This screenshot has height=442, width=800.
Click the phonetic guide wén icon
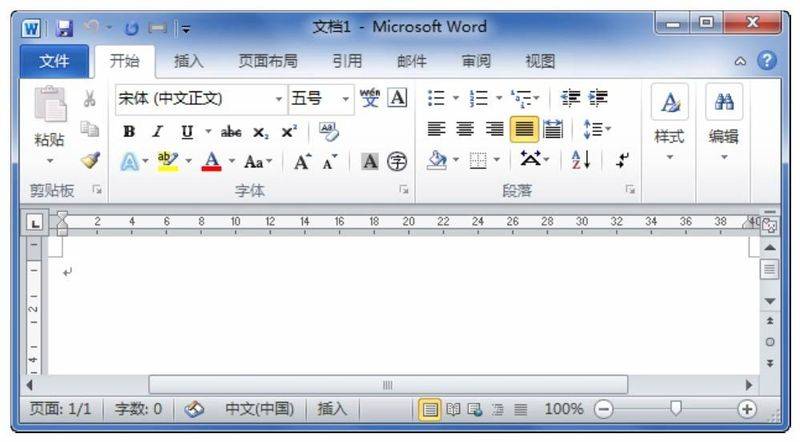(370, 97)
